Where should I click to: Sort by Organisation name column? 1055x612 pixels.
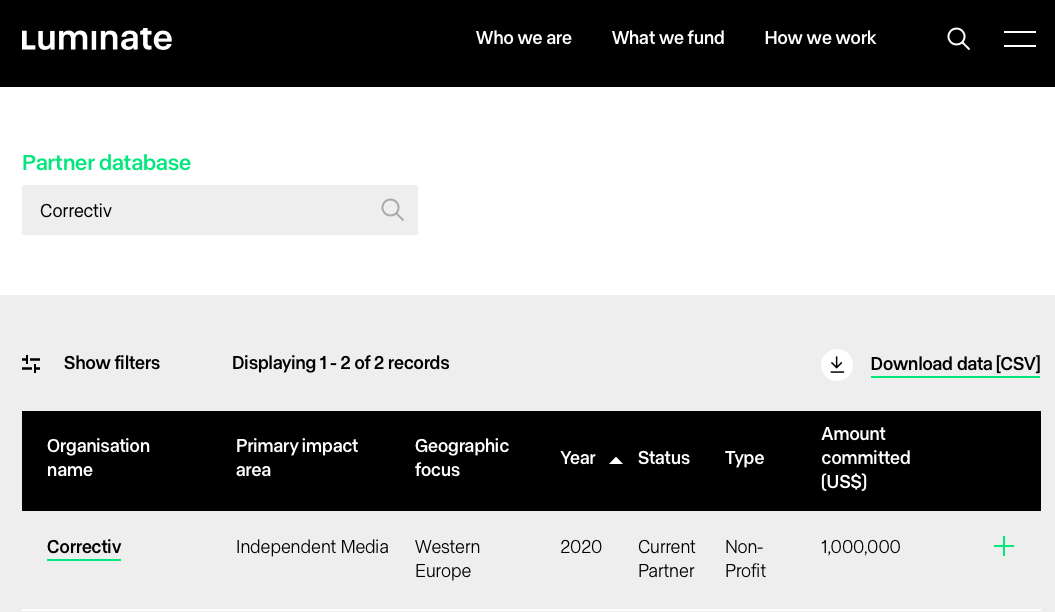(x=98, y=458)
